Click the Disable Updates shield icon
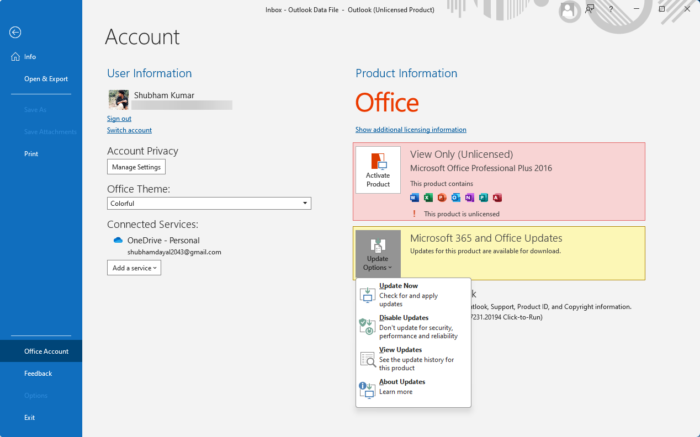 pos(367,327)
